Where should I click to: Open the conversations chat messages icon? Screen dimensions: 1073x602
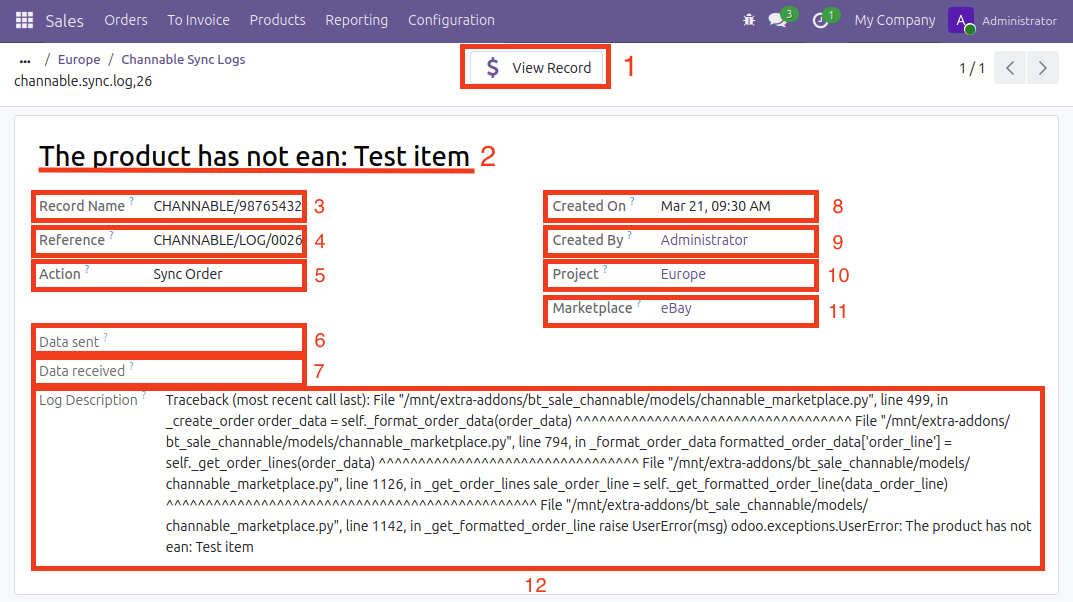tap(778, 20)
